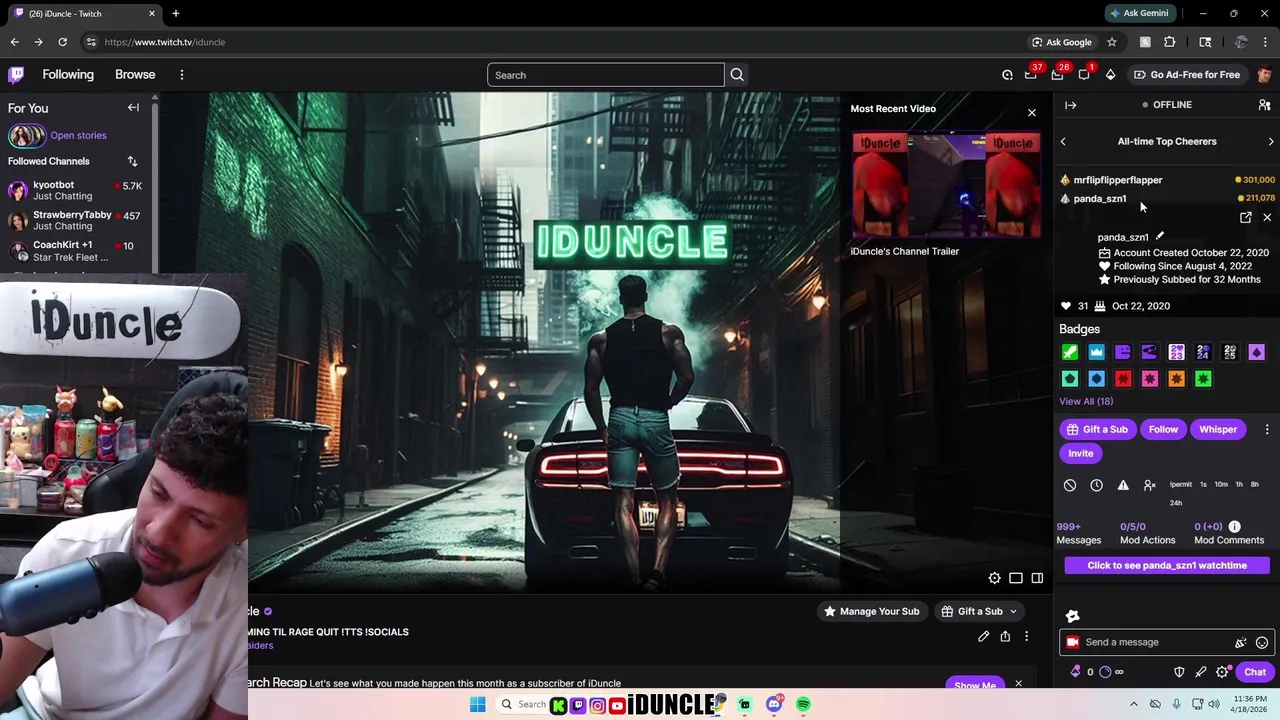The width and height of the screenshot is (1280, 720).
Task: Click Gift a Sub in user card
Action: (x=1097, y=429)
